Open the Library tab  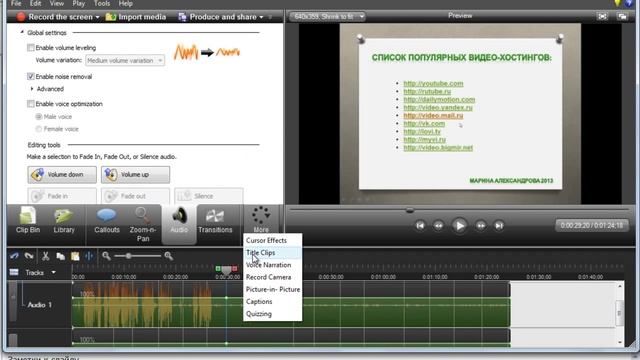(x=64, y=220)
